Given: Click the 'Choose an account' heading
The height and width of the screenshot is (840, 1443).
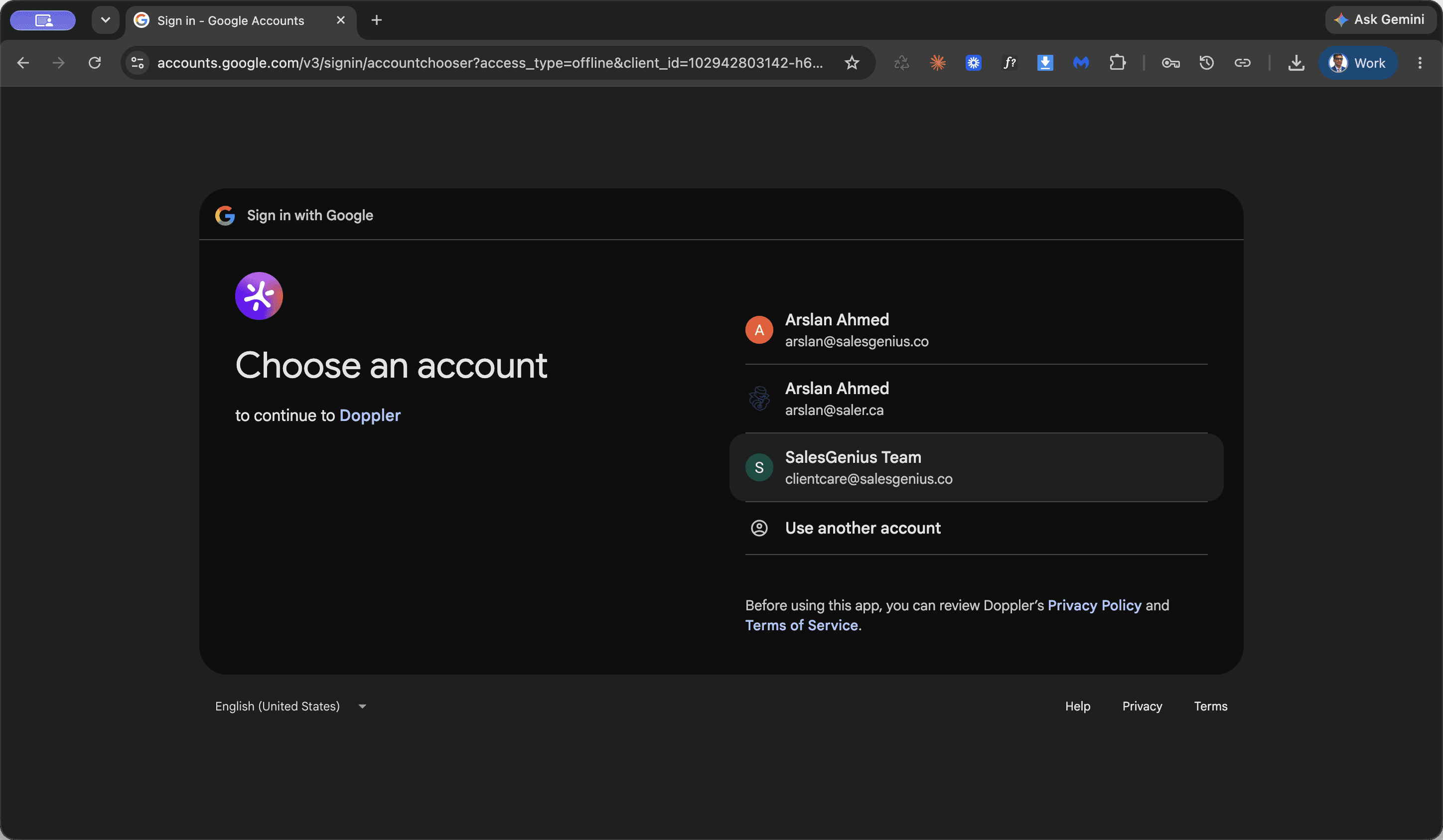Looking at the screenshot, I should coord(391,365).
